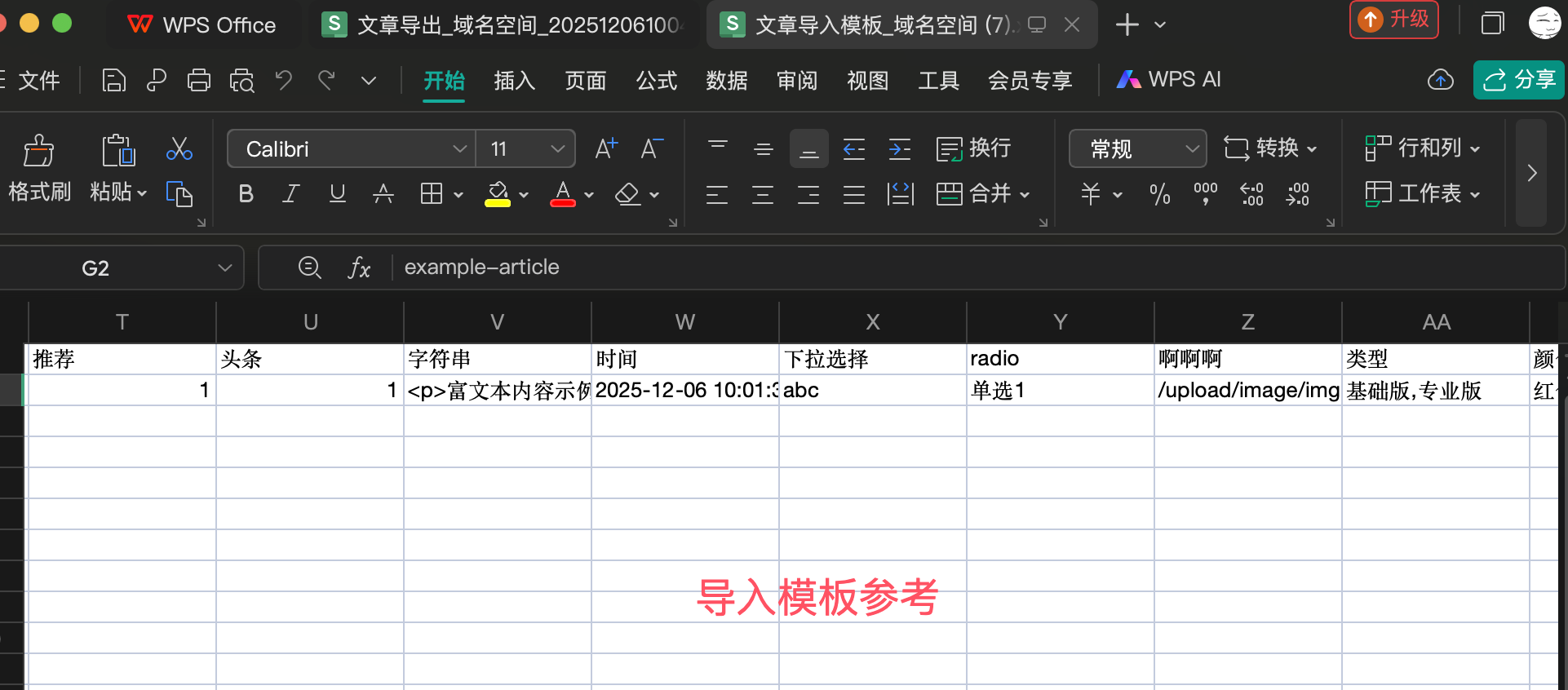Image resolution: width=1568 pixels, height=690 pixels.
Task: Open the 粘贴 paste options arrow
Action: click(142, 194)
